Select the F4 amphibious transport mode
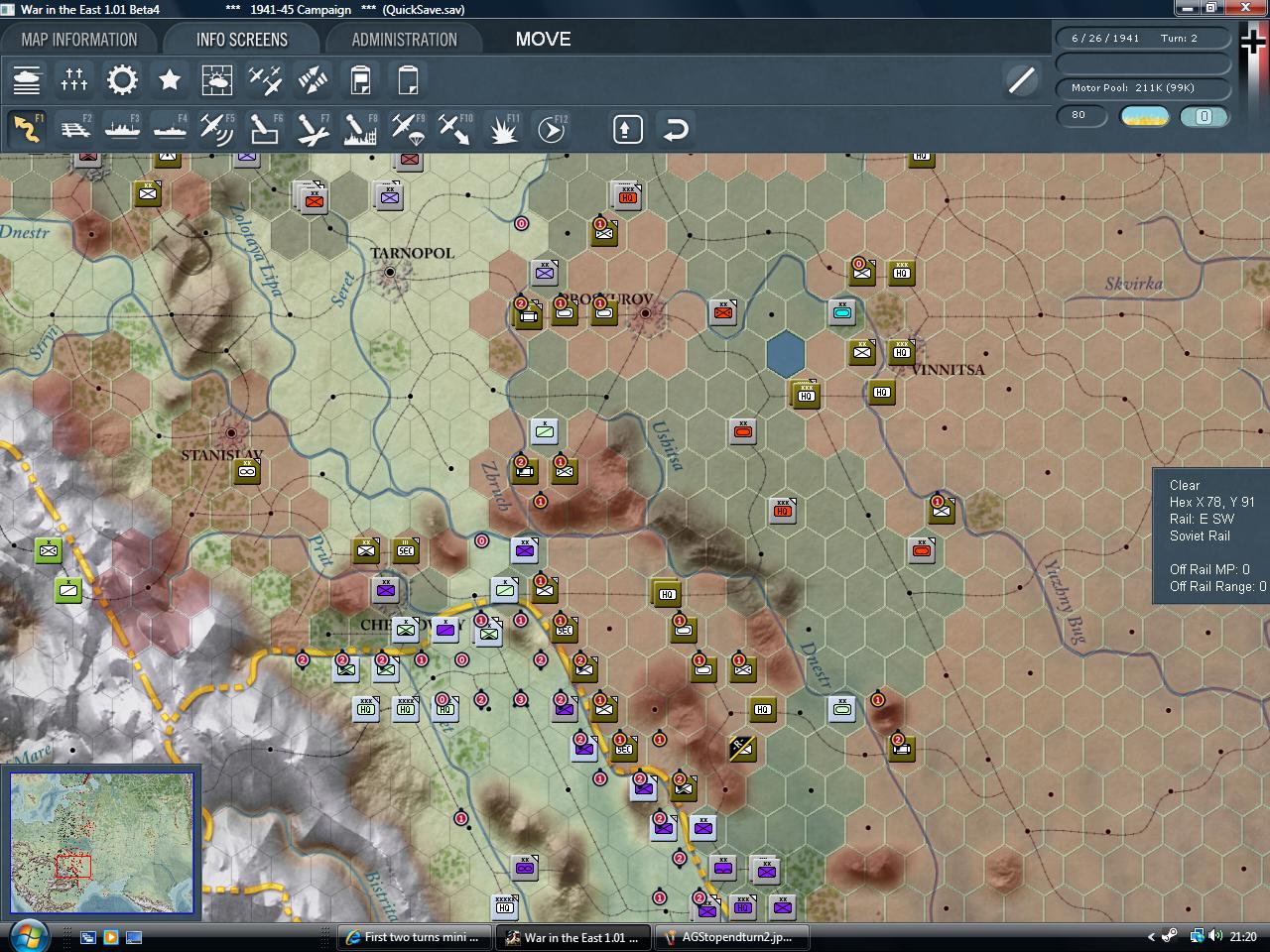 tap(170, 129)
